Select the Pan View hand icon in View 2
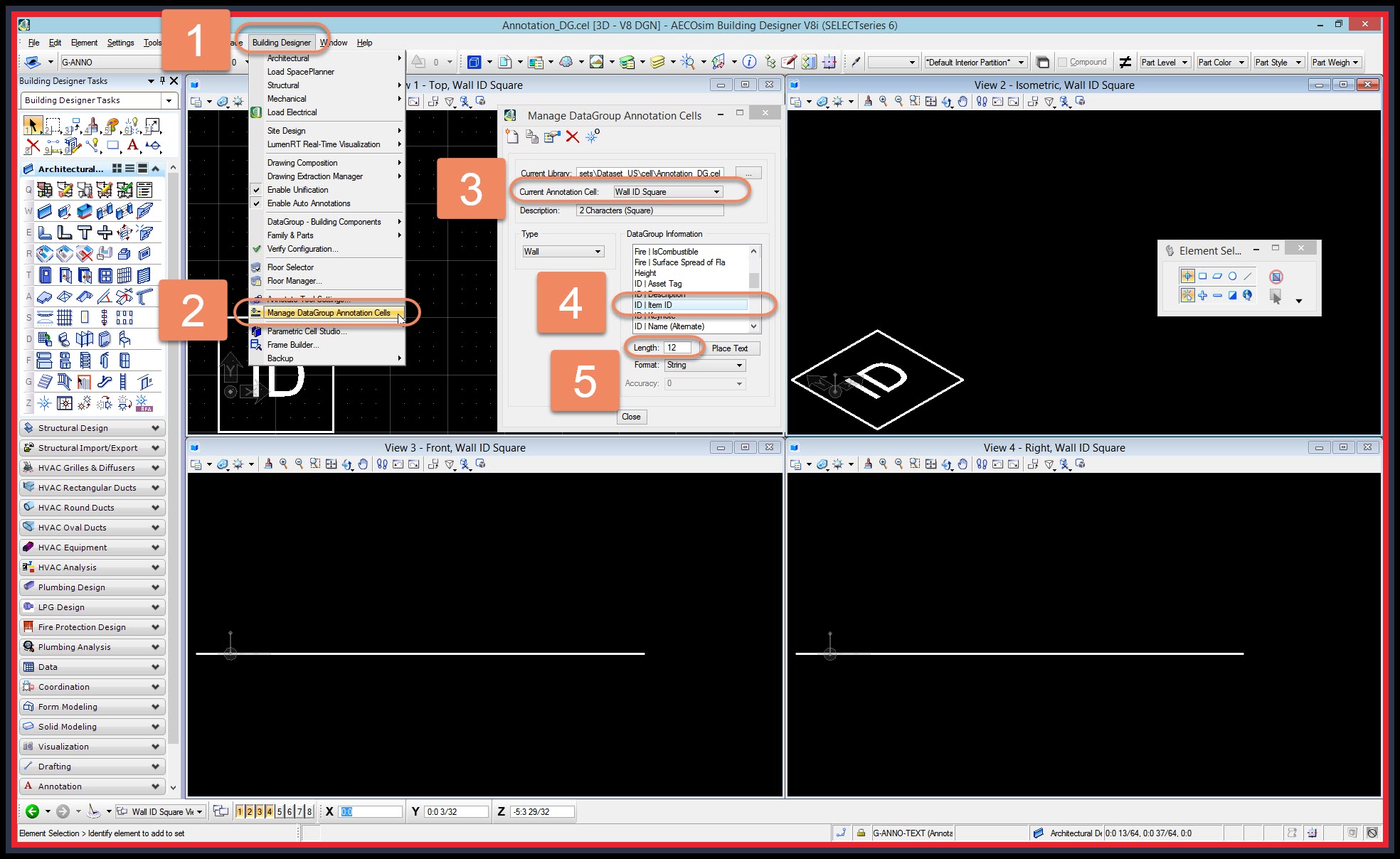This screenshot has width=1400, height=859. click(x=962, y=102)
